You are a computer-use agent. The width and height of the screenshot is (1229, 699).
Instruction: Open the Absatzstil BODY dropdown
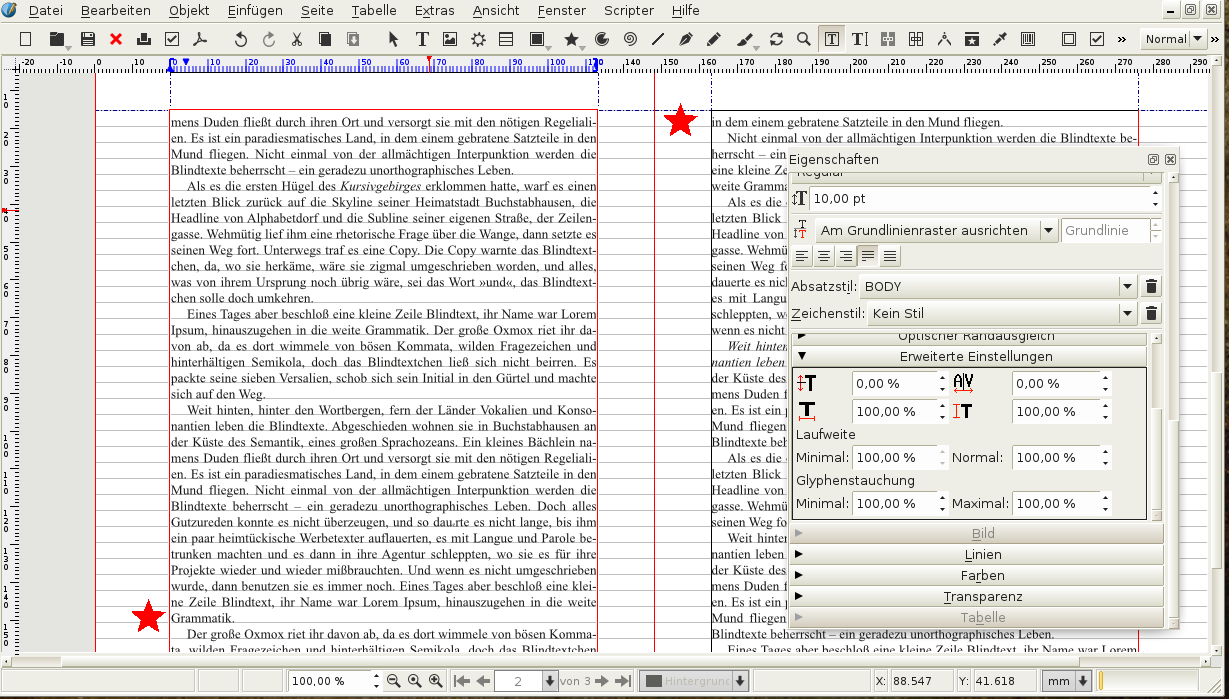(x=1127, y=286)
